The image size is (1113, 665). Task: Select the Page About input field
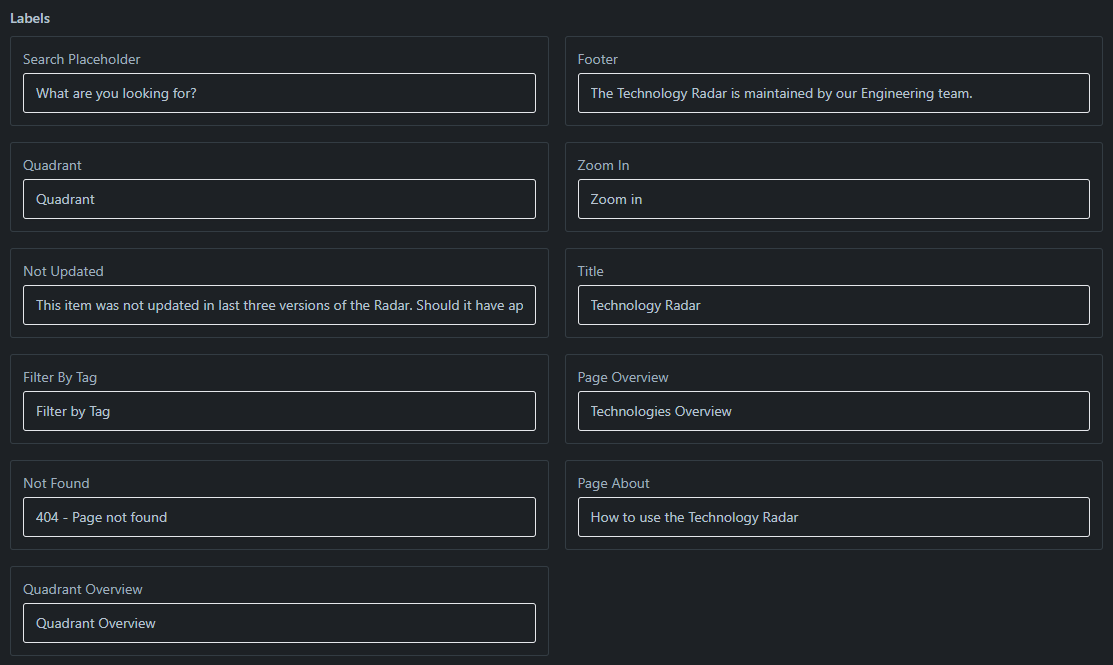pyautogui.click(x=833, y=517)
